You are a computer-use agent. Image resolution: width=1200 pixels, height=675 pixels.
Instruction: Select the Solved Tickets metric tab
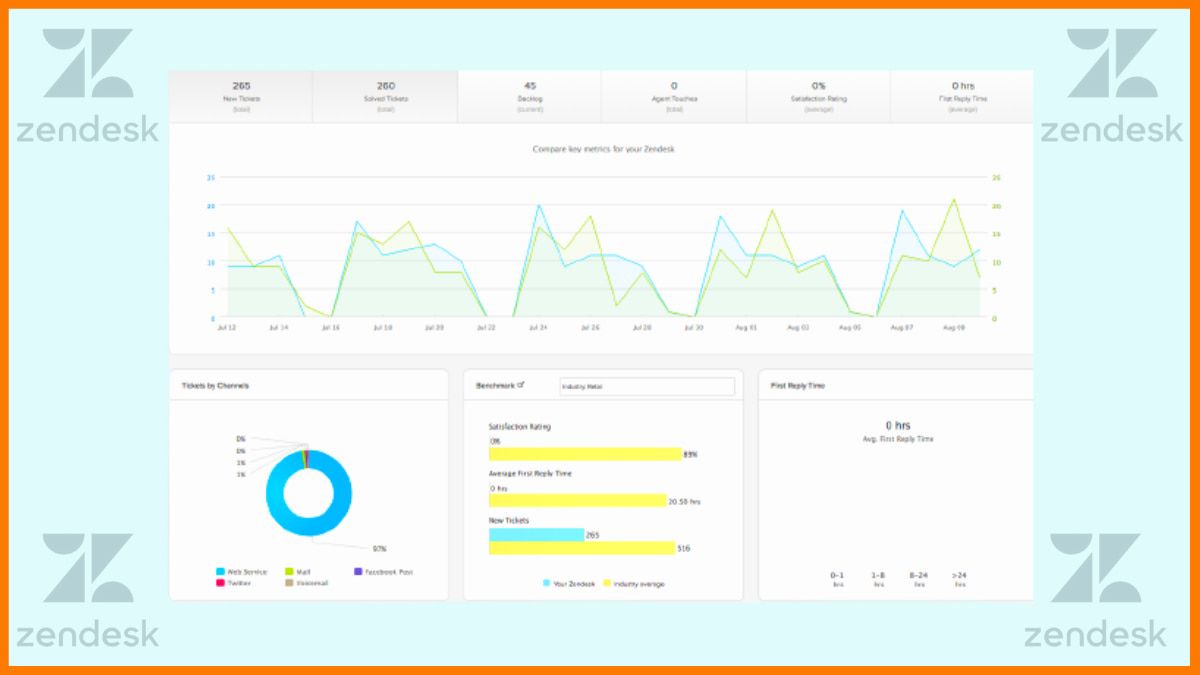coord(385,97)
